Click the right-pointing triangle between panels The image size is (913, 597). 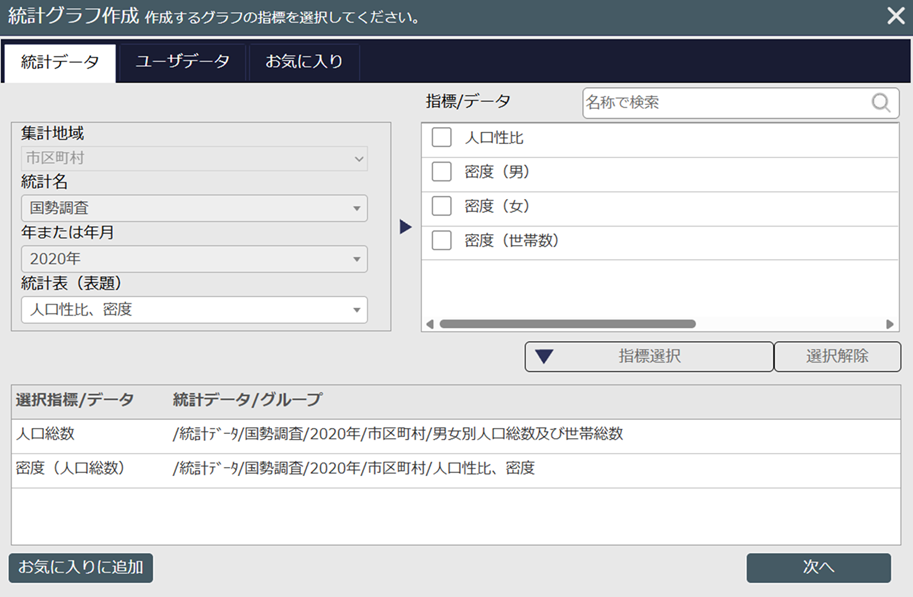click(x=405, y=227)
